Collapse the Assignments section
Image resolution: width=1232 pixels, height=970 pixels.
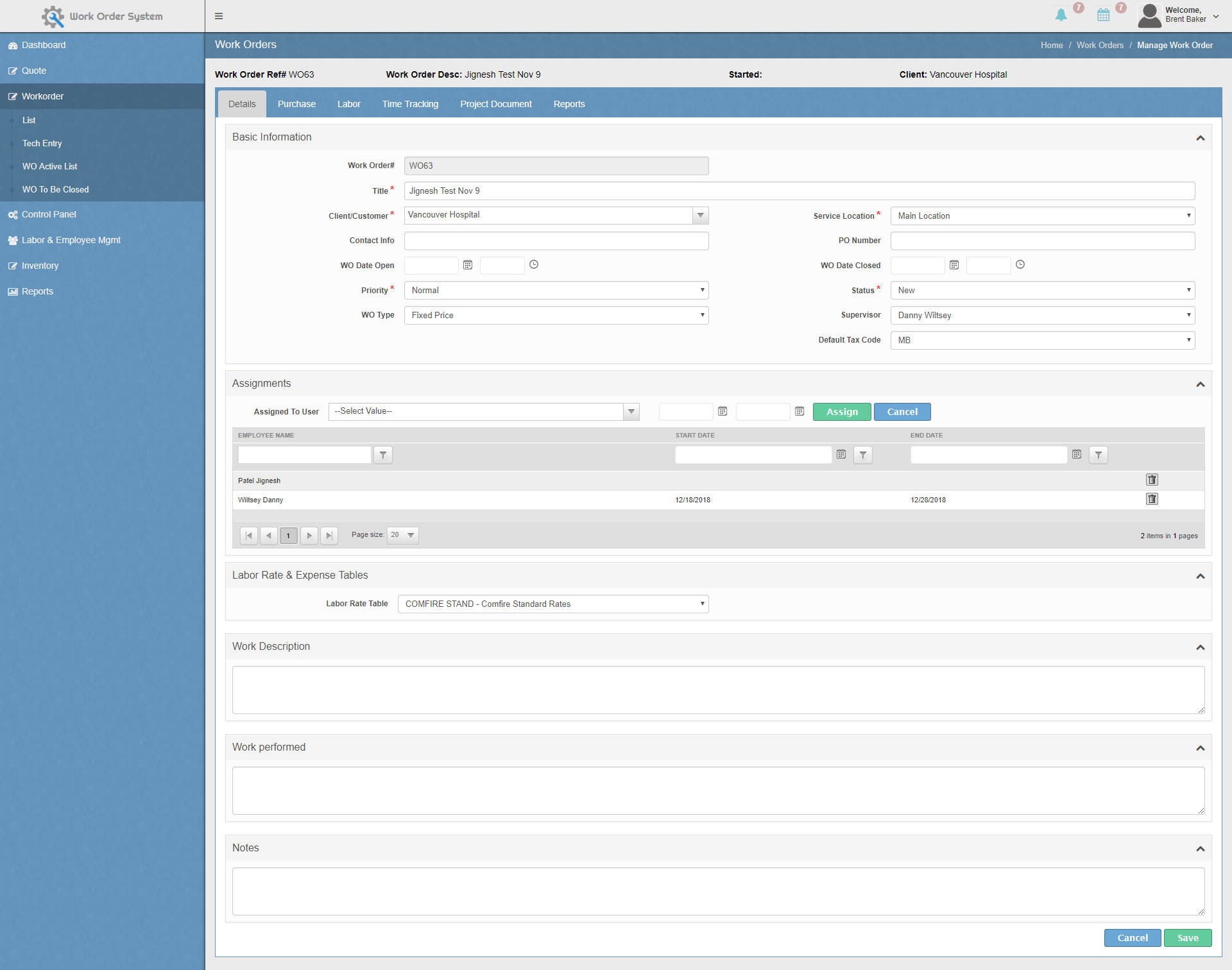click(x=1200, y=383)
